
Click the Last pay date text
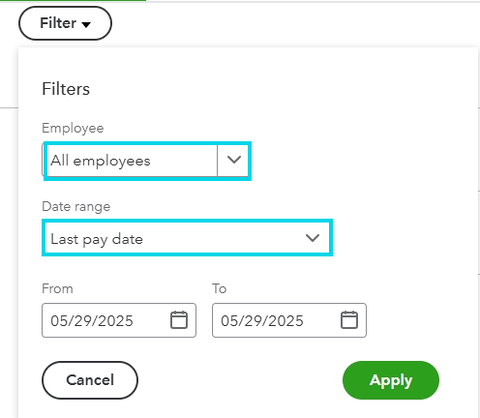coord(97,239)
